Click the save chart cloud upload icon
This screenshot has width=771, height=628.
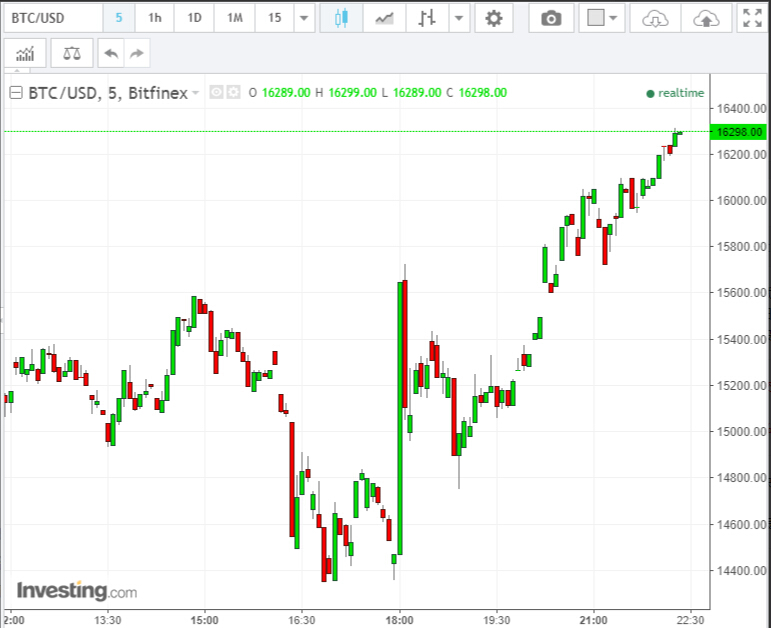click(705, 18)
